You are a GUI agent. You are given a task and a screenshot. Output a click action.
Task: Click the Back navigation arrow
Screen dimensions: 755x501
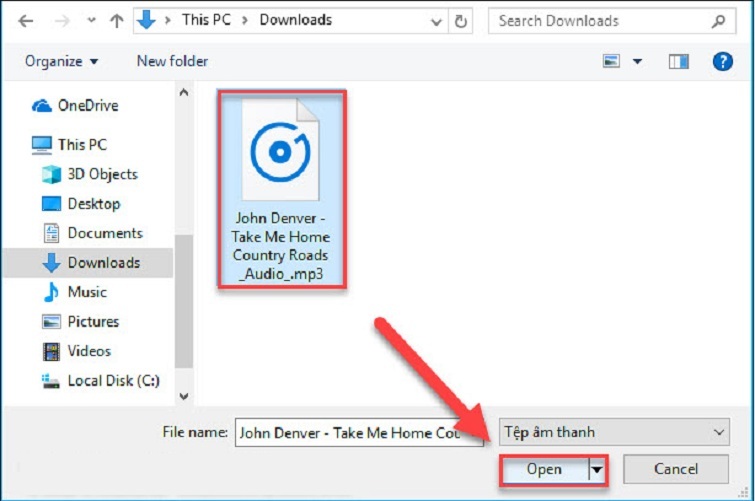coord(27,20)
